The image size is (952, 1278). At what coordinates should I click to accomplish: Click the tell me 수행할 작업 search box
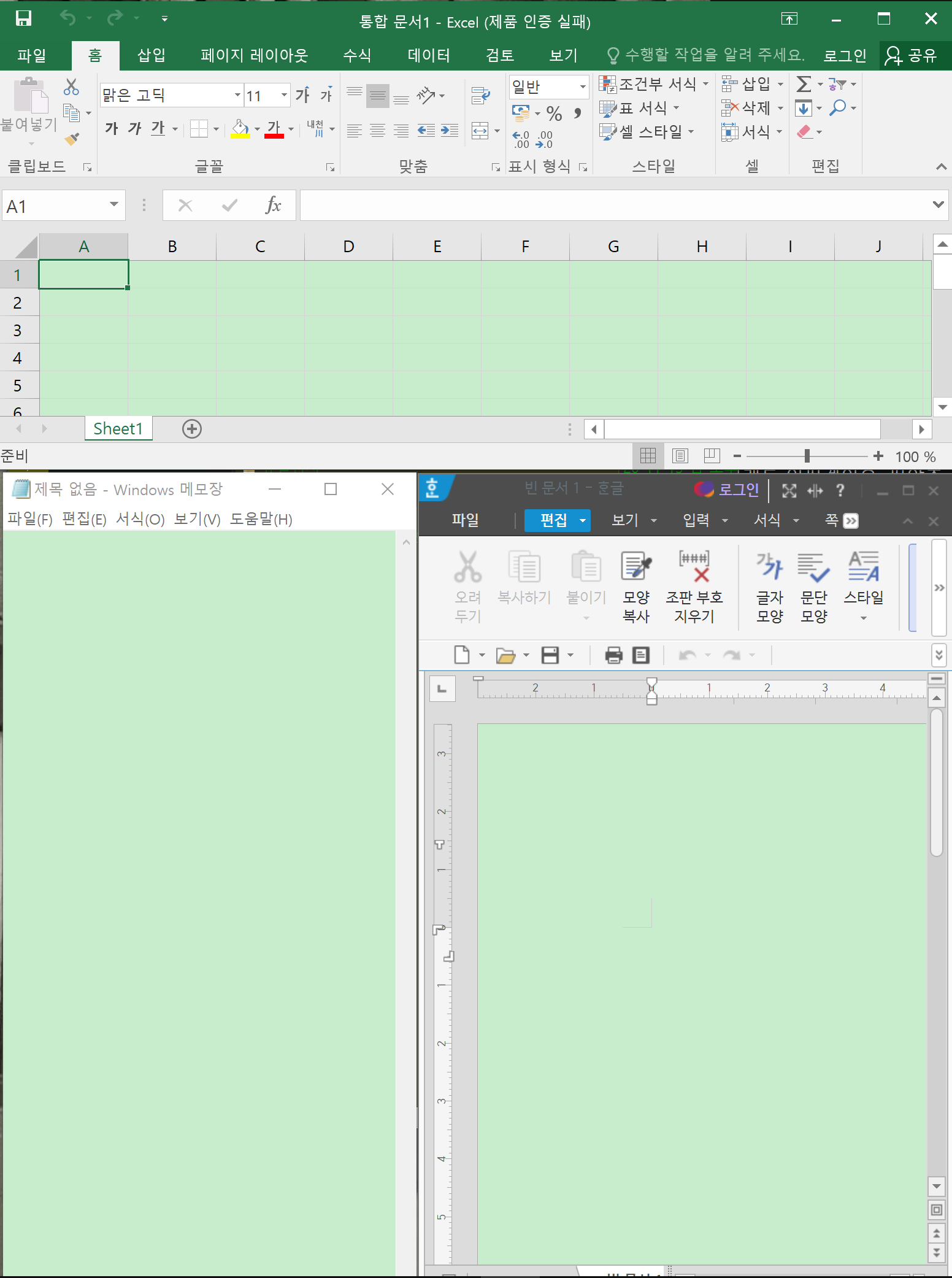pyautogui.click(x=705, y=55)
